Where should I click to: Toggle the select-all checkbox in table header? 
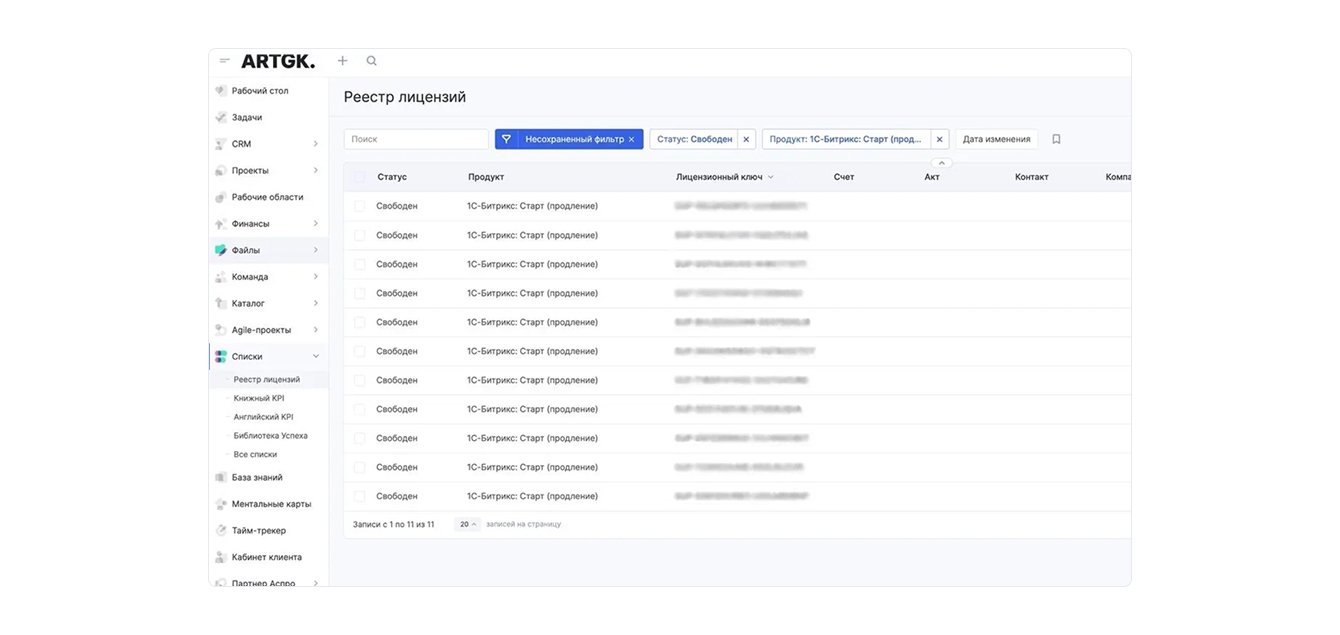click(360, 177)
